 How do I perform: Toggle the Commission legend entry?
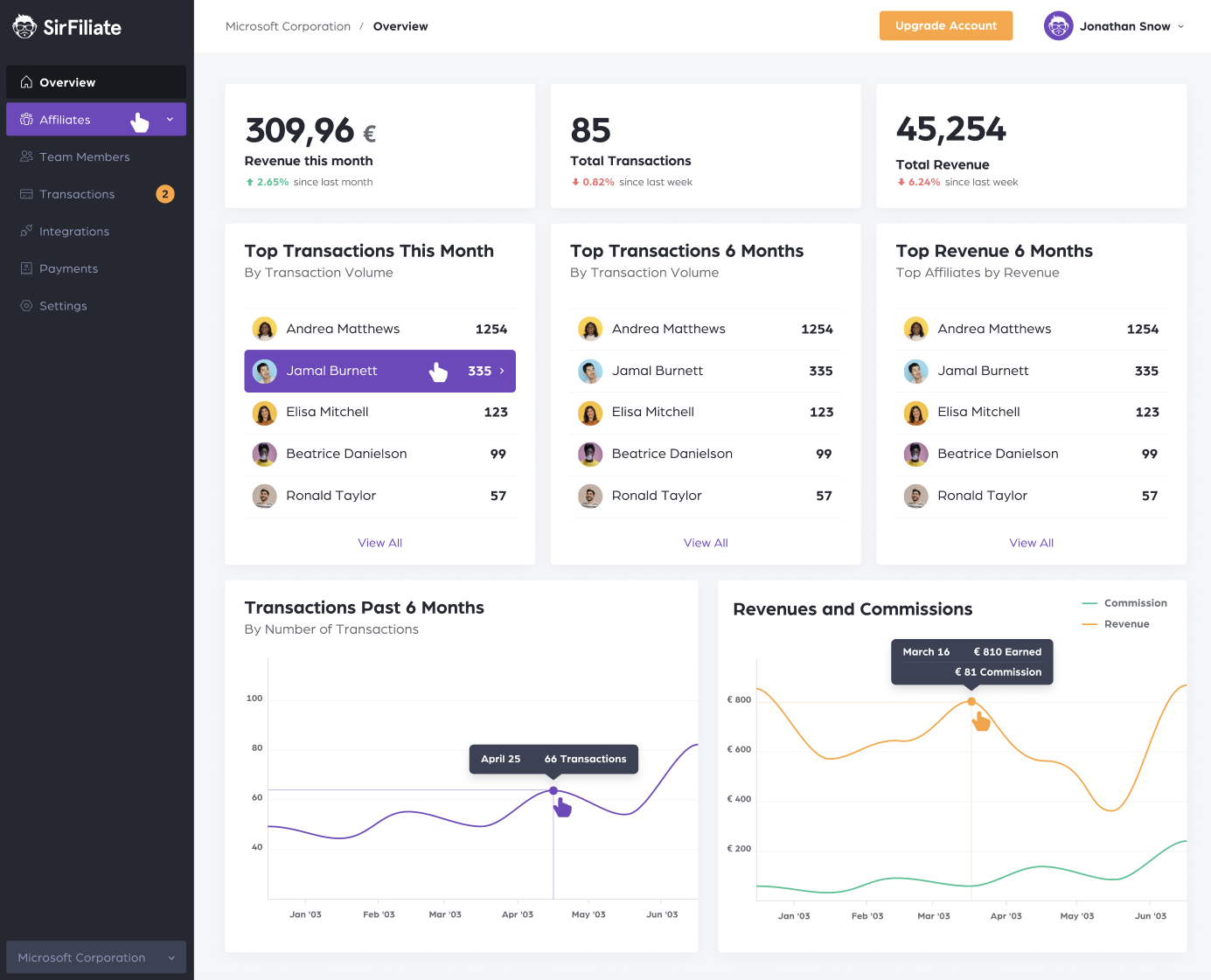[1124, 603]
